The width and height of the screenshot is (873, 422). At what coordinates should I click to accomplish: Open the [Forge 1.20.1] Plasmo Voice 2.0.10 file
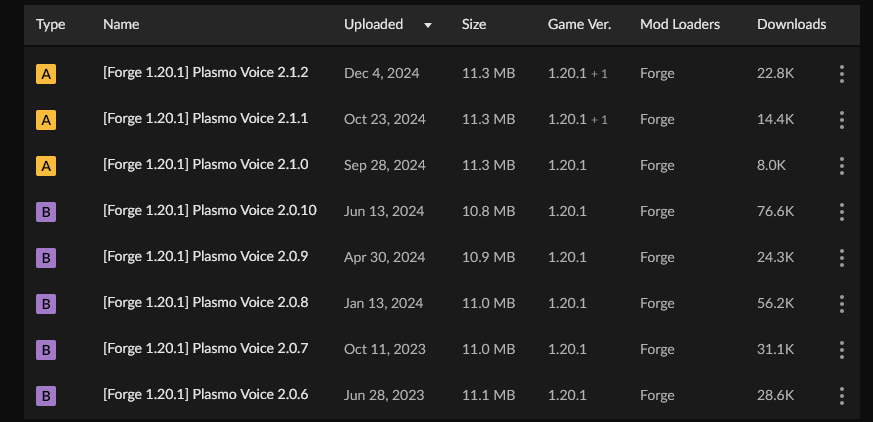(210, 210)
